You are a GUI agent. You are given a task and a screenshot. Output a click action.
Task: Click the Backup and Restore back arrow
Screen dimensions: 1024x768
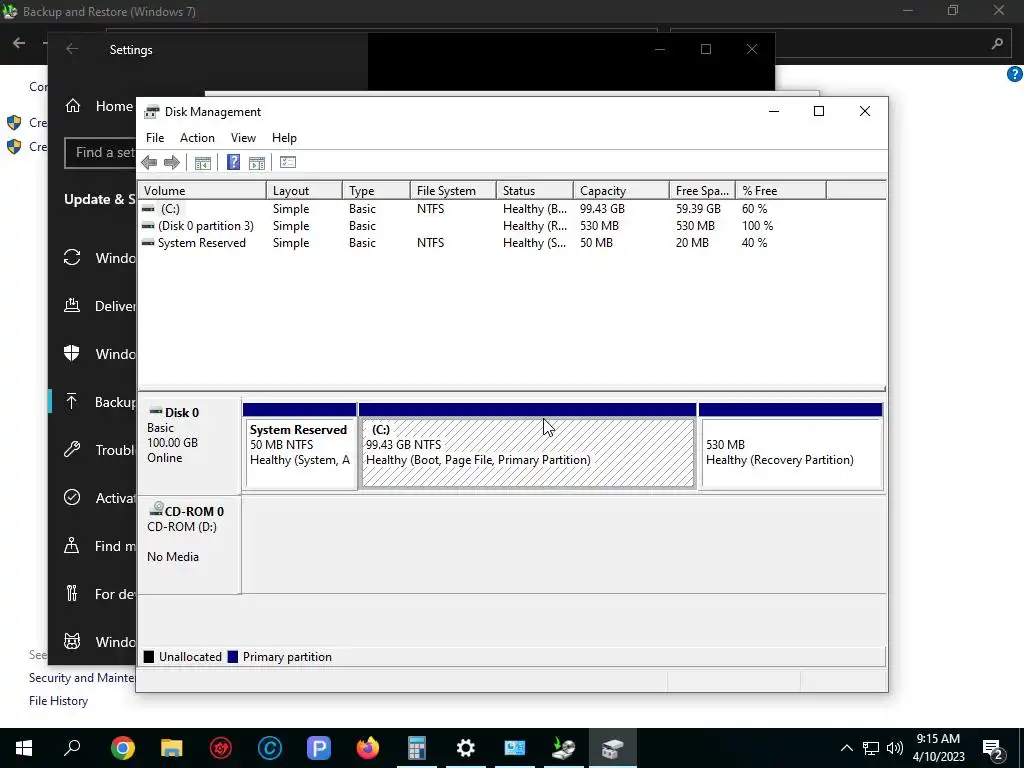(x=19, y=44)
